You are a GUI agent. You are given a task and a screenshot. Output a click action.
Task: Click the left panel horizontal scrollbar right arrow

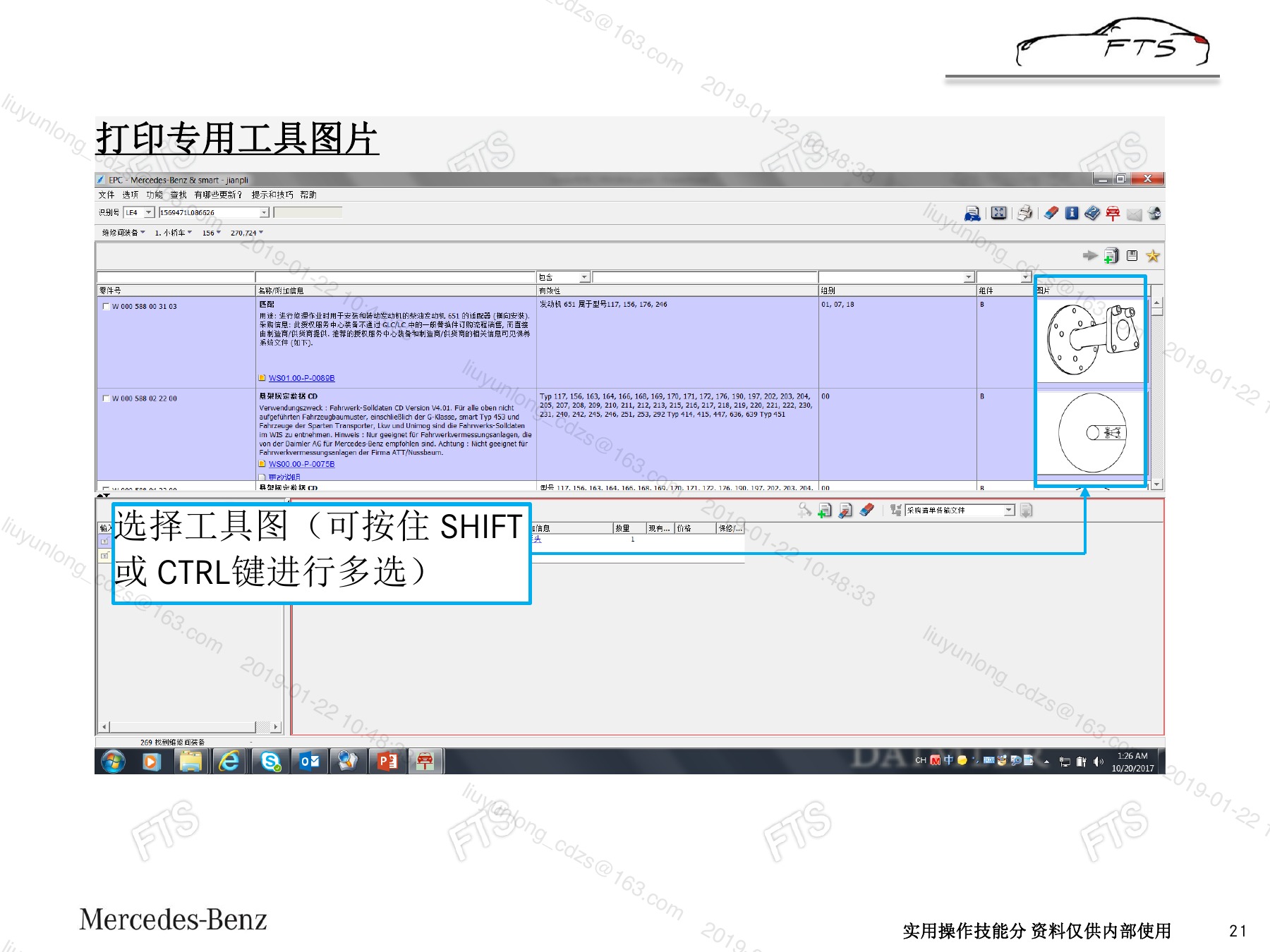coord(276,726)
